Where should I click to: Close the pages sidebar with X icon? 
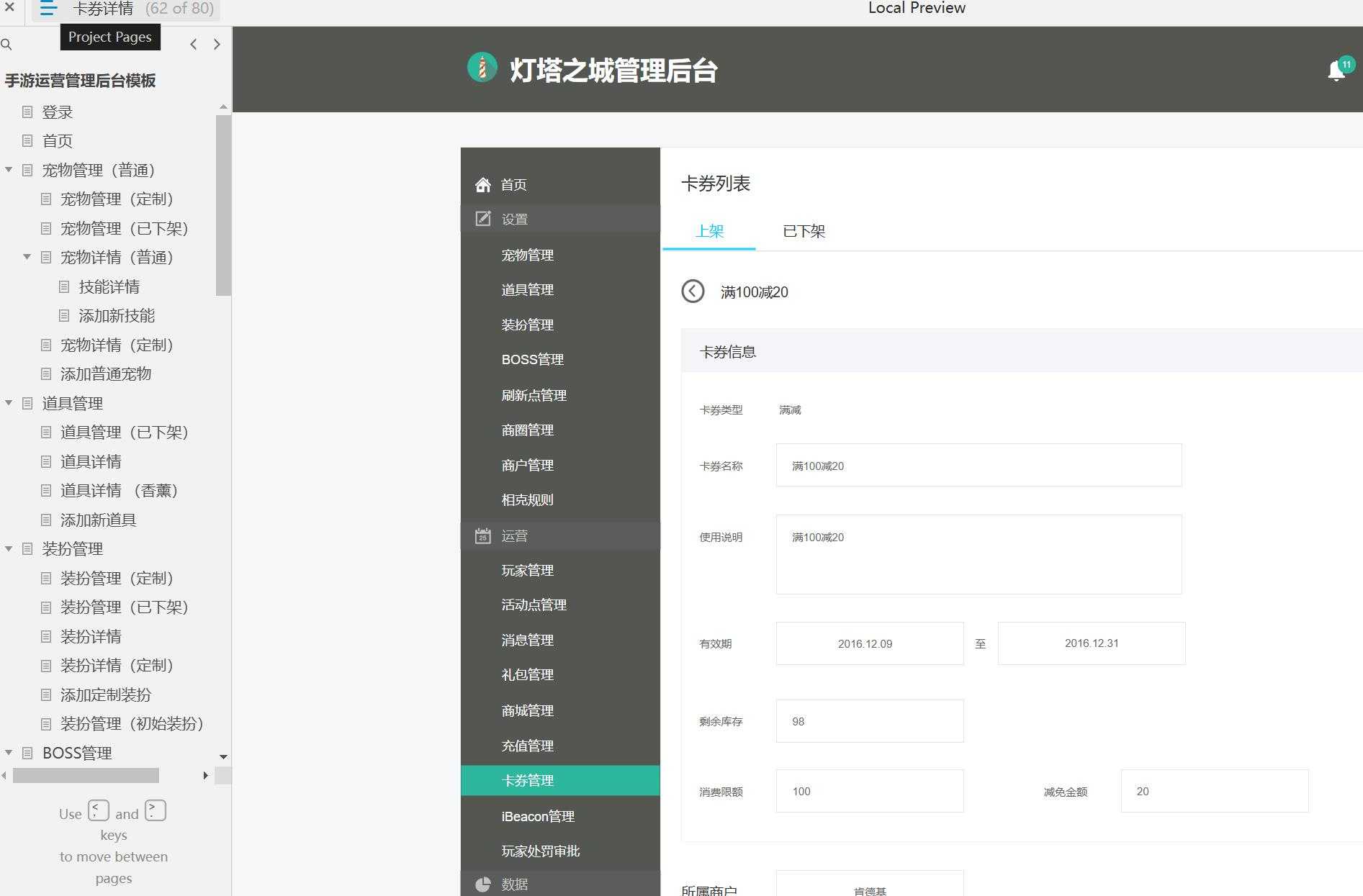coord(9,9)
